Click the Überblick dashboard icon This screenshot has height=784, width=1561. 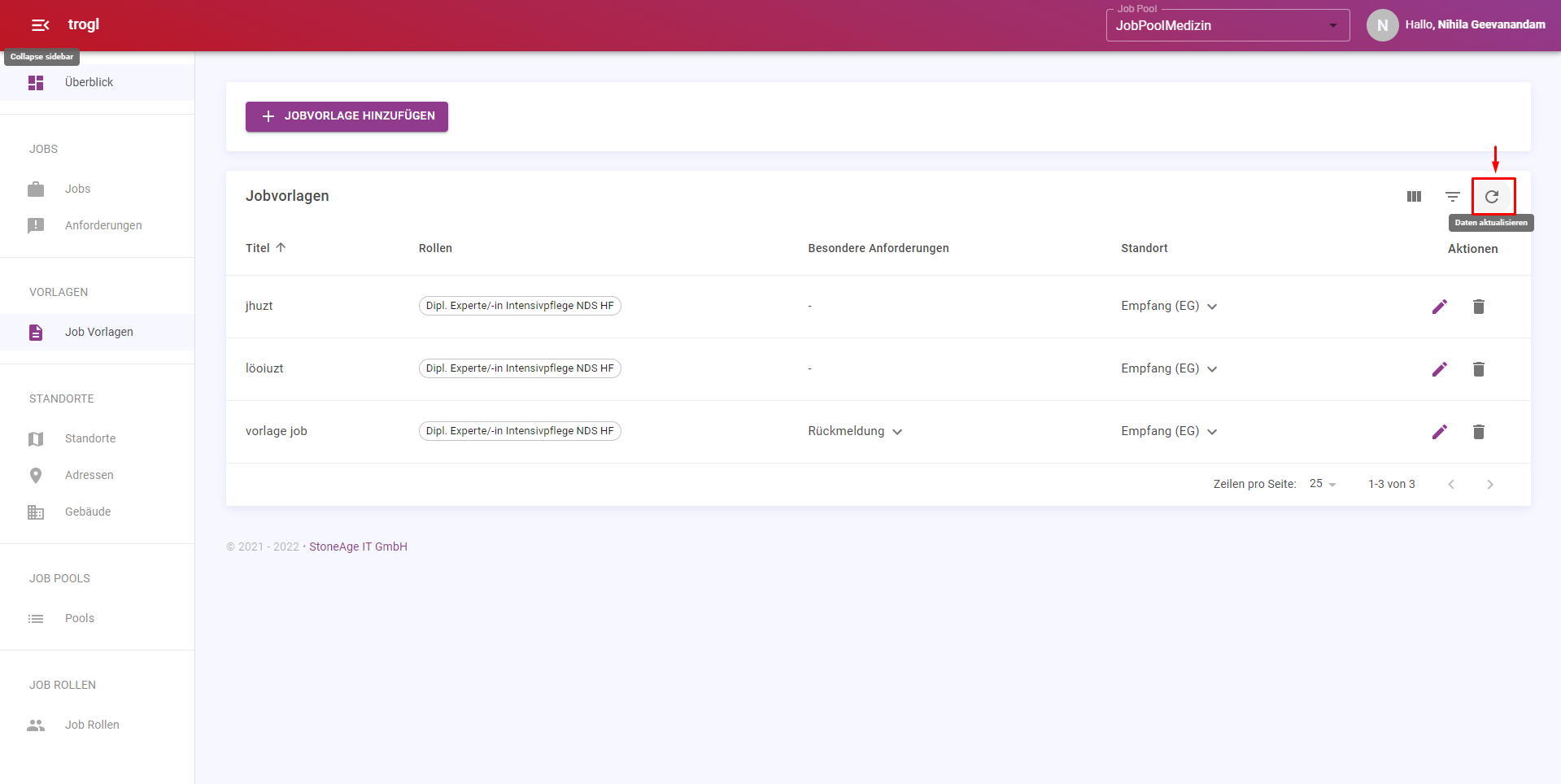(x=36, y=83)
